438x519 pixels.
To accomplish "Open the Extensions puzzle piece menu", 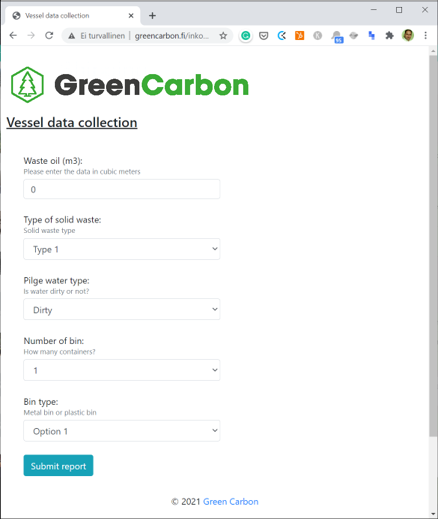I will pyautogui.click(x=389, y=35).
